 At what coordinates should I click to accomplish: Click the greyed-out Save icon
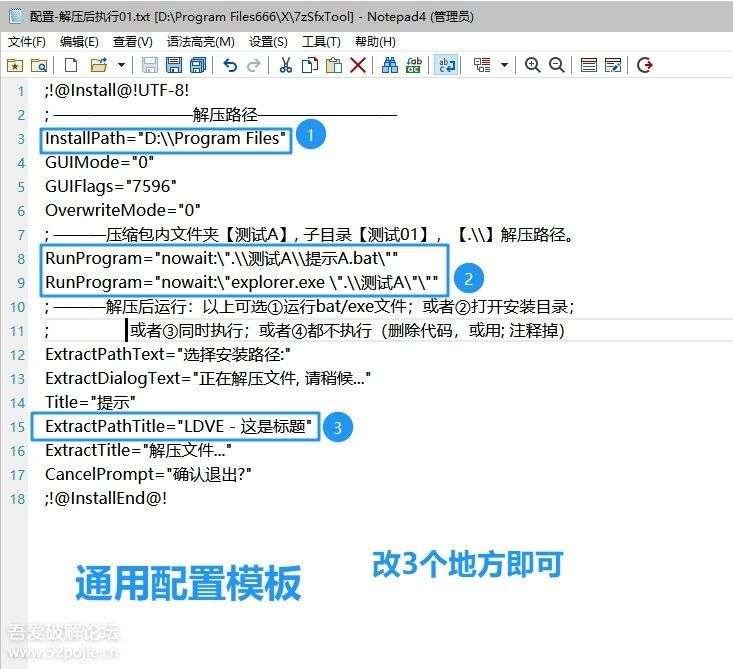[150, 65]
